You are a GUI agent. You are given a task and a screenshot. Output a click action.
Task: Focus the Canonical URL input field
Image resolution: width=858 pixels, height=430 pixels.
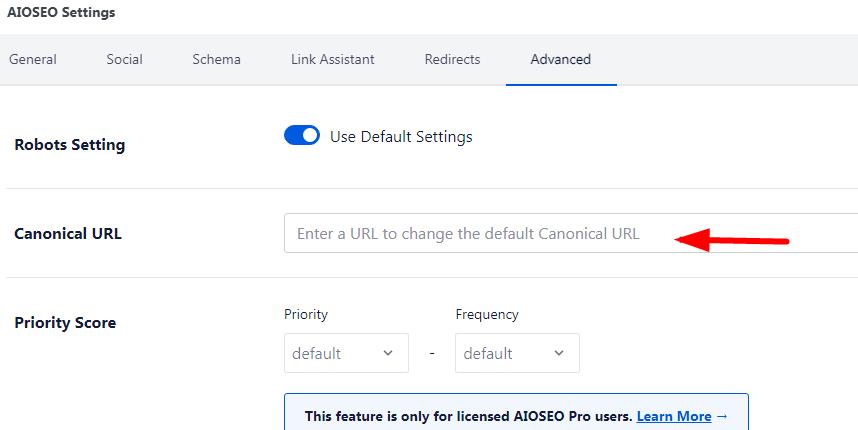pyautogui.click(x=571, y=234)
